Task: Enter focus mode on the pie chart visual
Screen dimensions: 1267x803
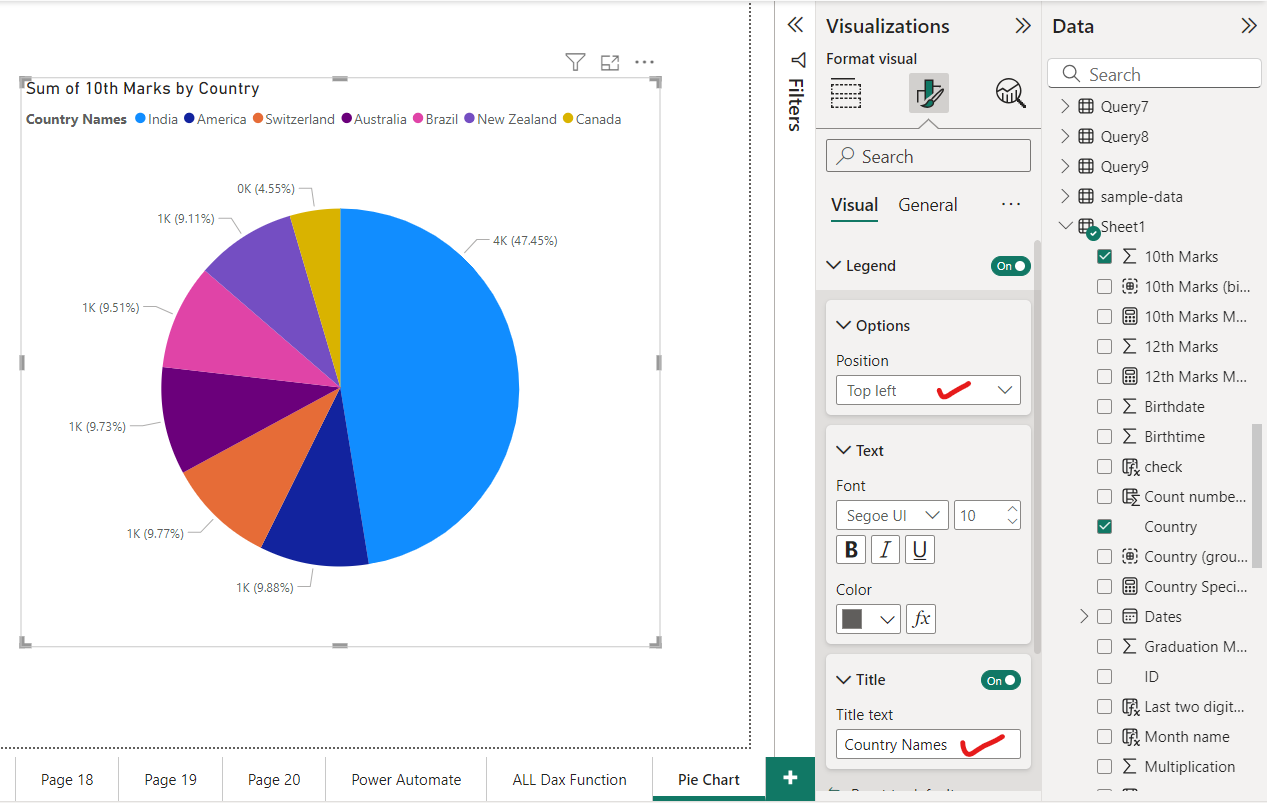Action: [x=610, y=62]
